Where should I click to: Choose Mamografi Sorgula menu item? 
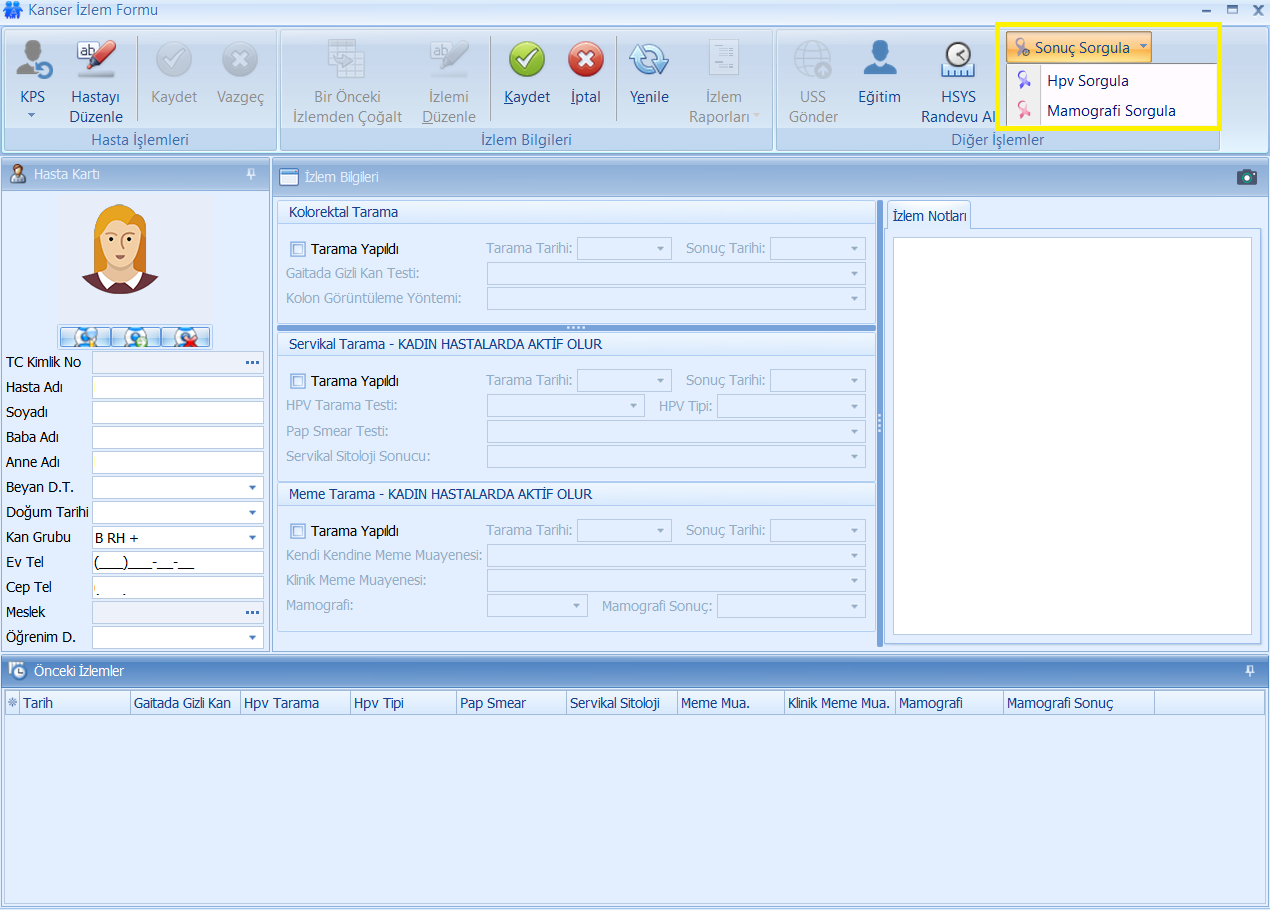(x=1110, y=111)
